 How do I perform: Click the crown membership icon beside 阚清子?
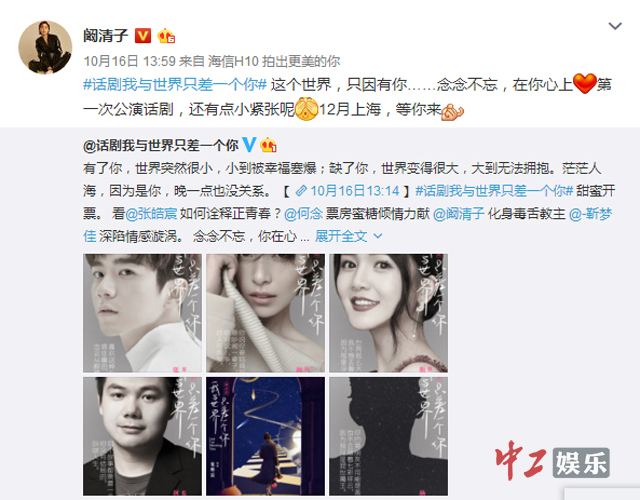pos(166,36)
